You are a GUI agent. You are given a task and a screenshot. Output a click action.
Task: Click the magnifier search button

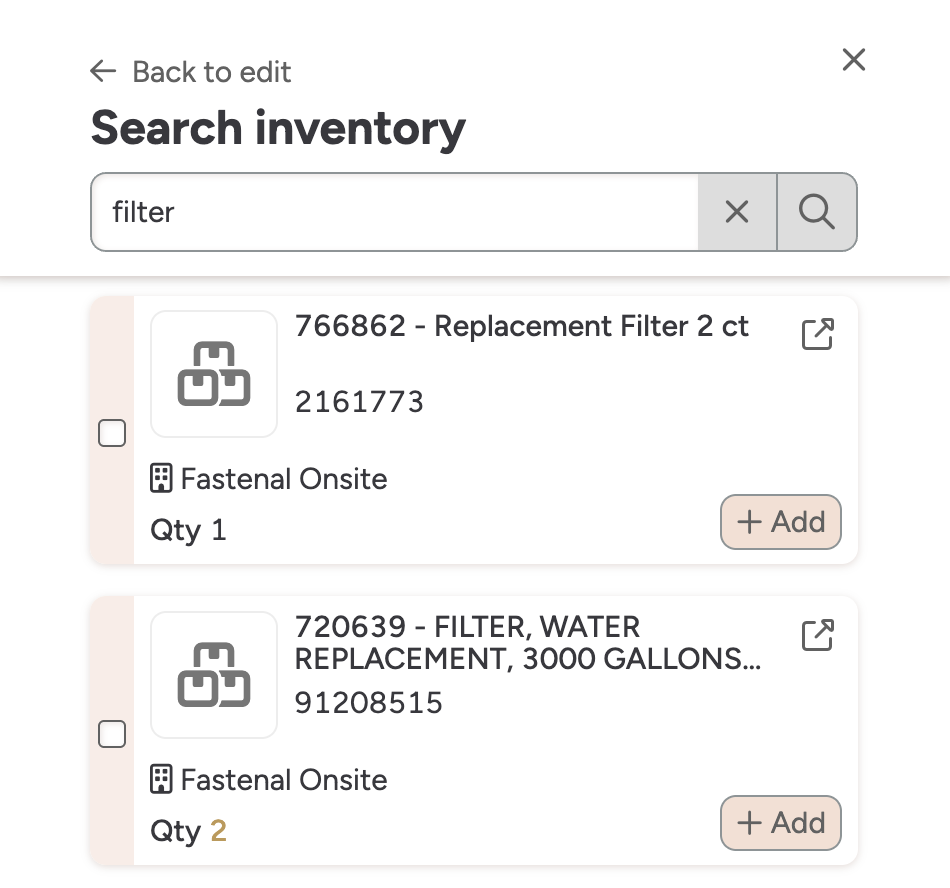817,212
